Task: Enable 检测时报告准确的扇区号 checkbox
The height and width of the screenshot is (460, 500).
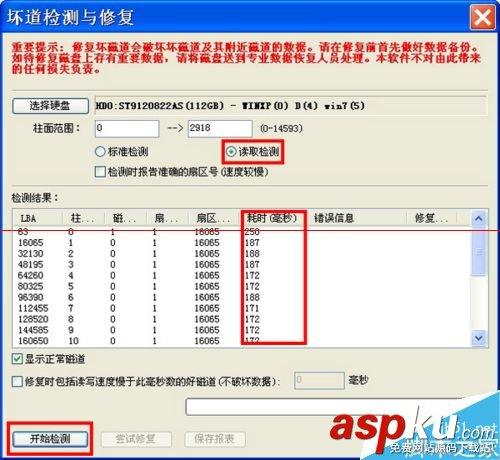Action: 100,172
